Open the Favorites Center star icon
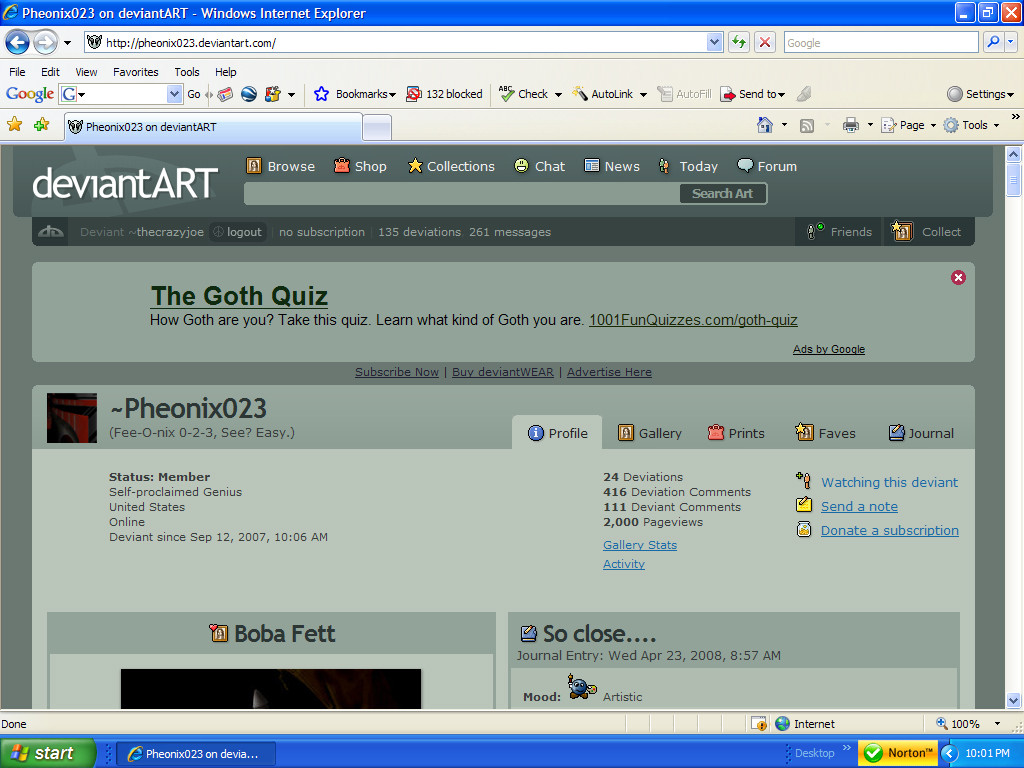The image size is (1024, 768). point(14,125)
